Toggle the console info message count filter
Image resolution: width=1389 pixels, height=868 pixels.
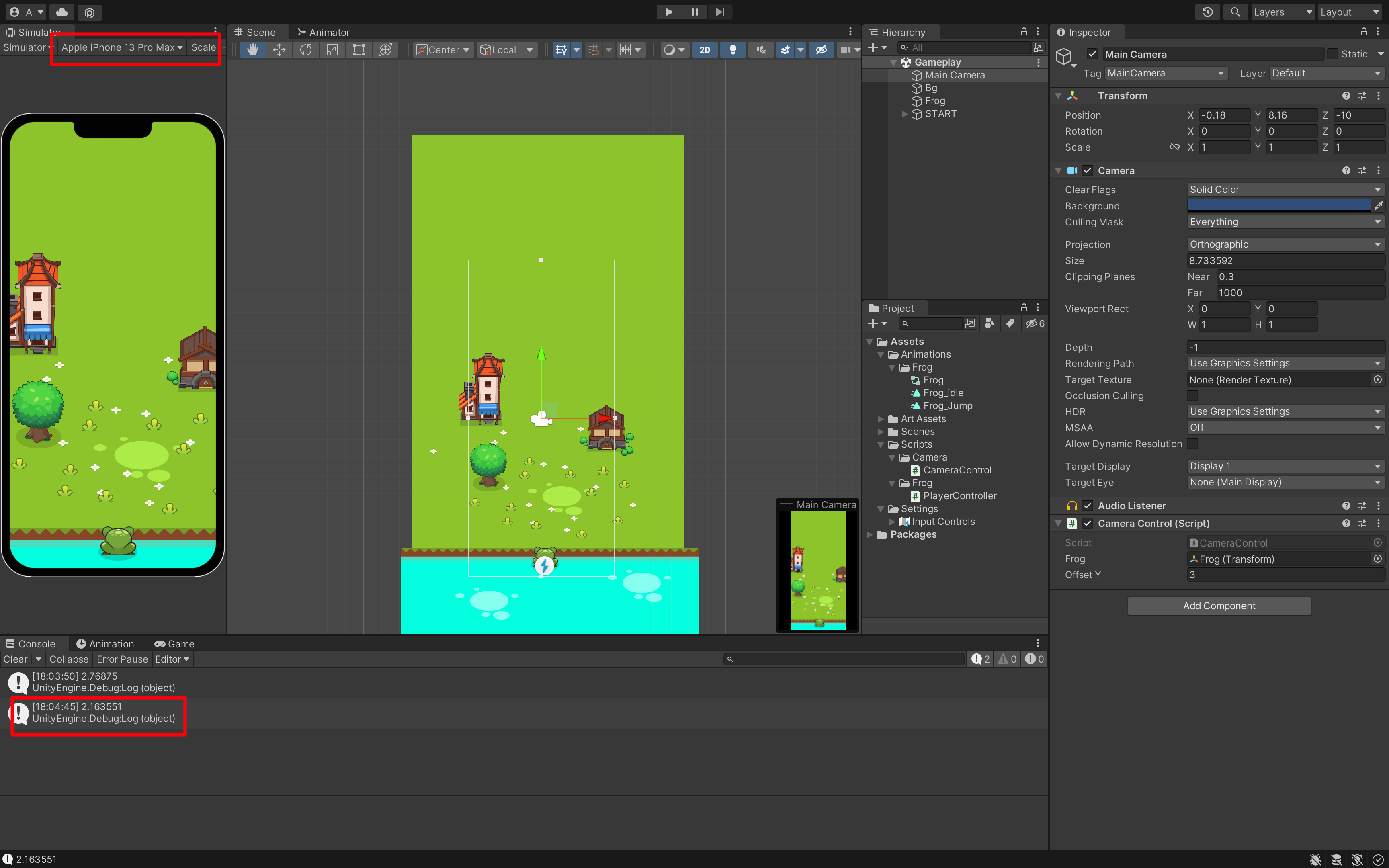click(980, 659)
